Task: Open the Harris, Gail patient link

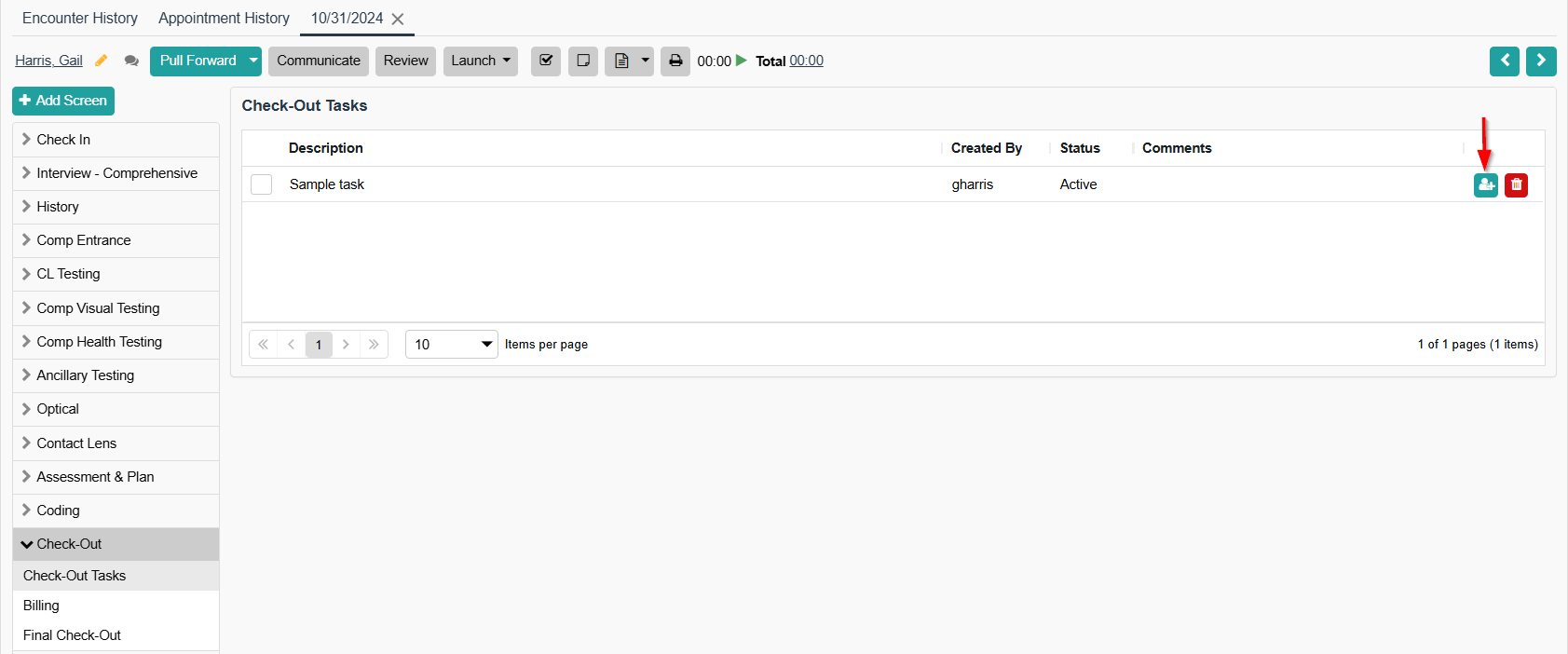Action: coord(48,61)
